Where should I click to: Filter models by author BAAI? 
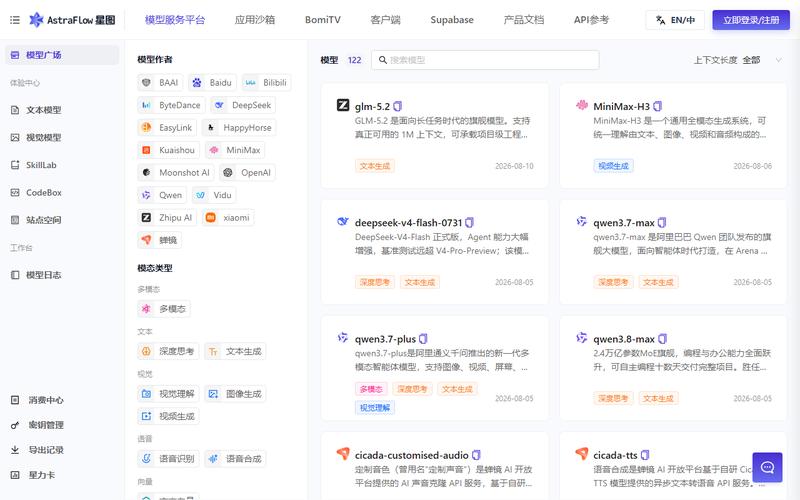pyautogui.click(x=160, y=83)
